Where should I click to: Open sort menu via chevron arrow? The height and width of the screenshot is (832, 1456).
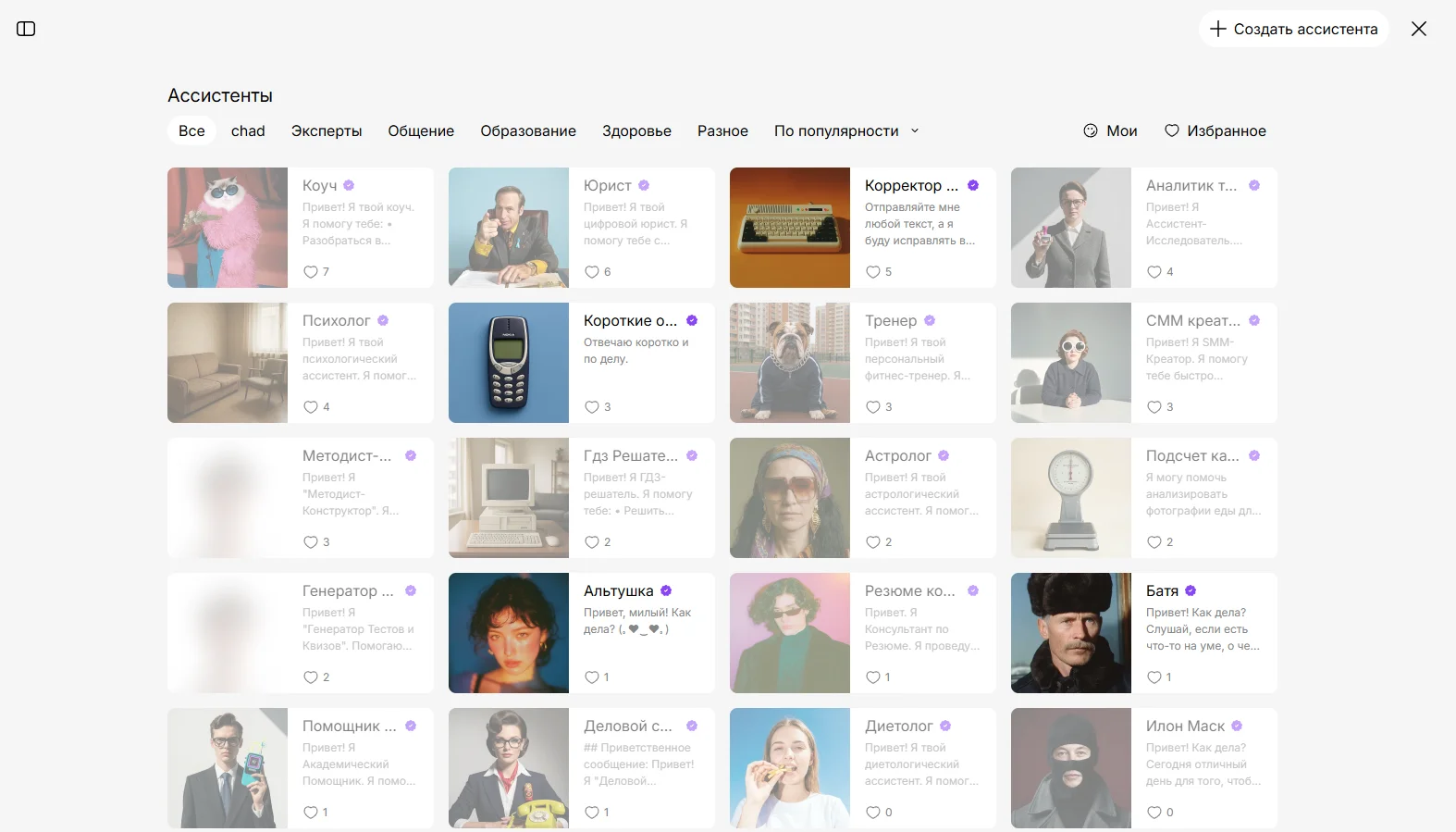click(x=915, y=130)
